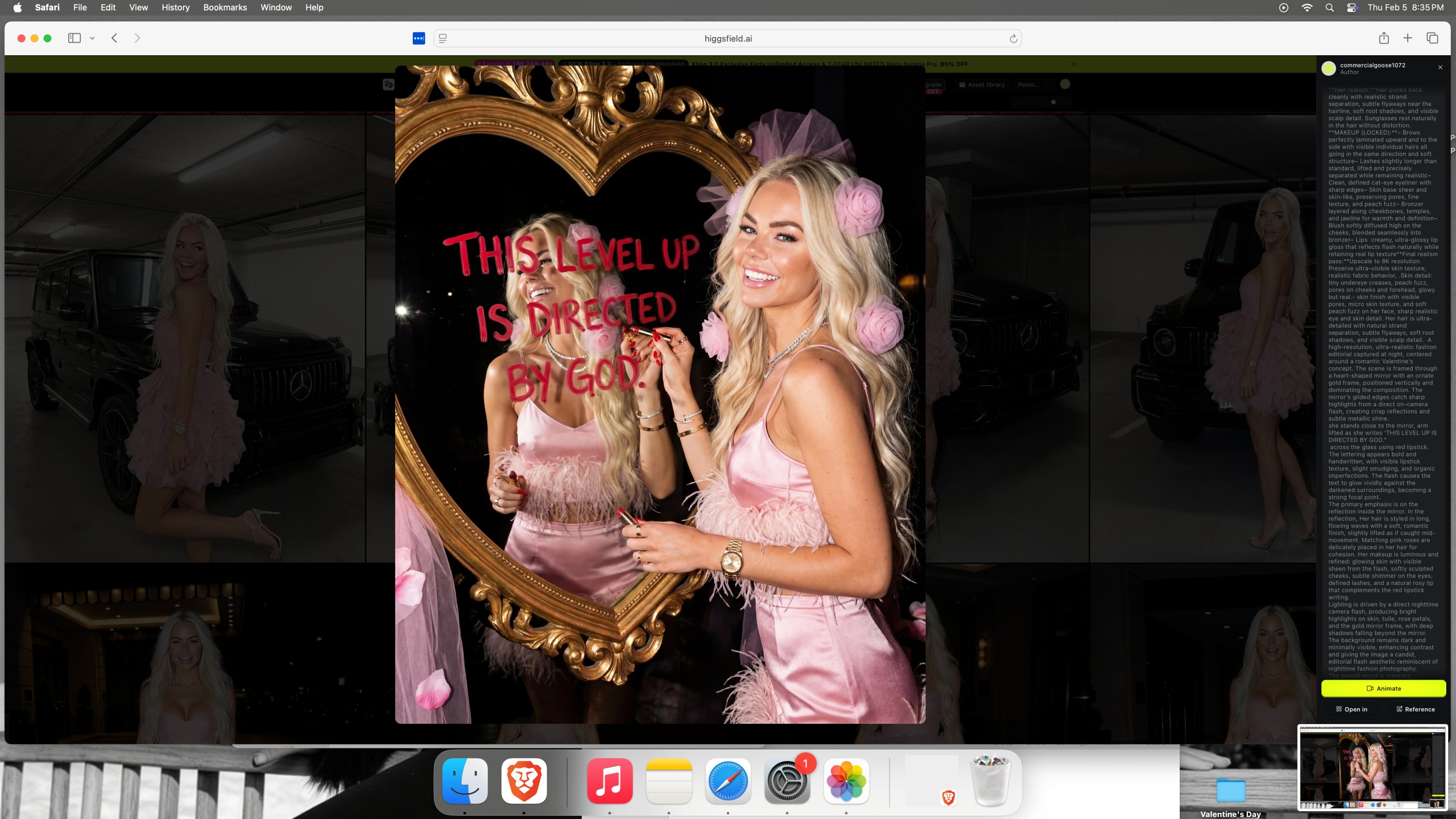Open the History menu
This screenshot has height=819, width=1456.
175,7
